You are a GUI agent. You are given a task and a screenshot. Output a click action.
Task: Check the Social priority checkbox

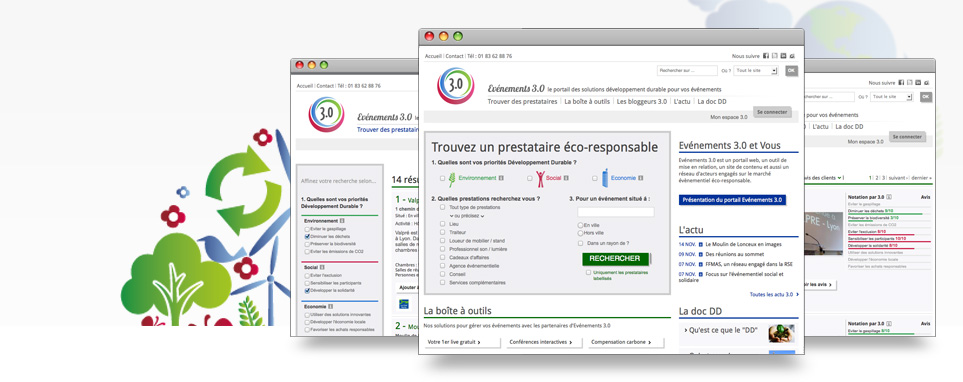click(529, 178)
